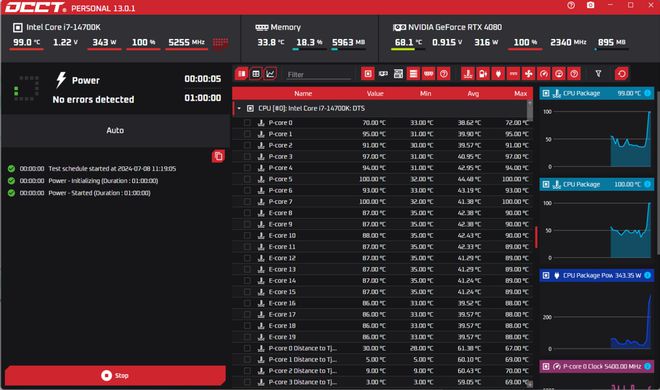Click the 'Power - Started' log entry
Image resolution: width=660 pixels, height=390 pixels.
point(99,193)
